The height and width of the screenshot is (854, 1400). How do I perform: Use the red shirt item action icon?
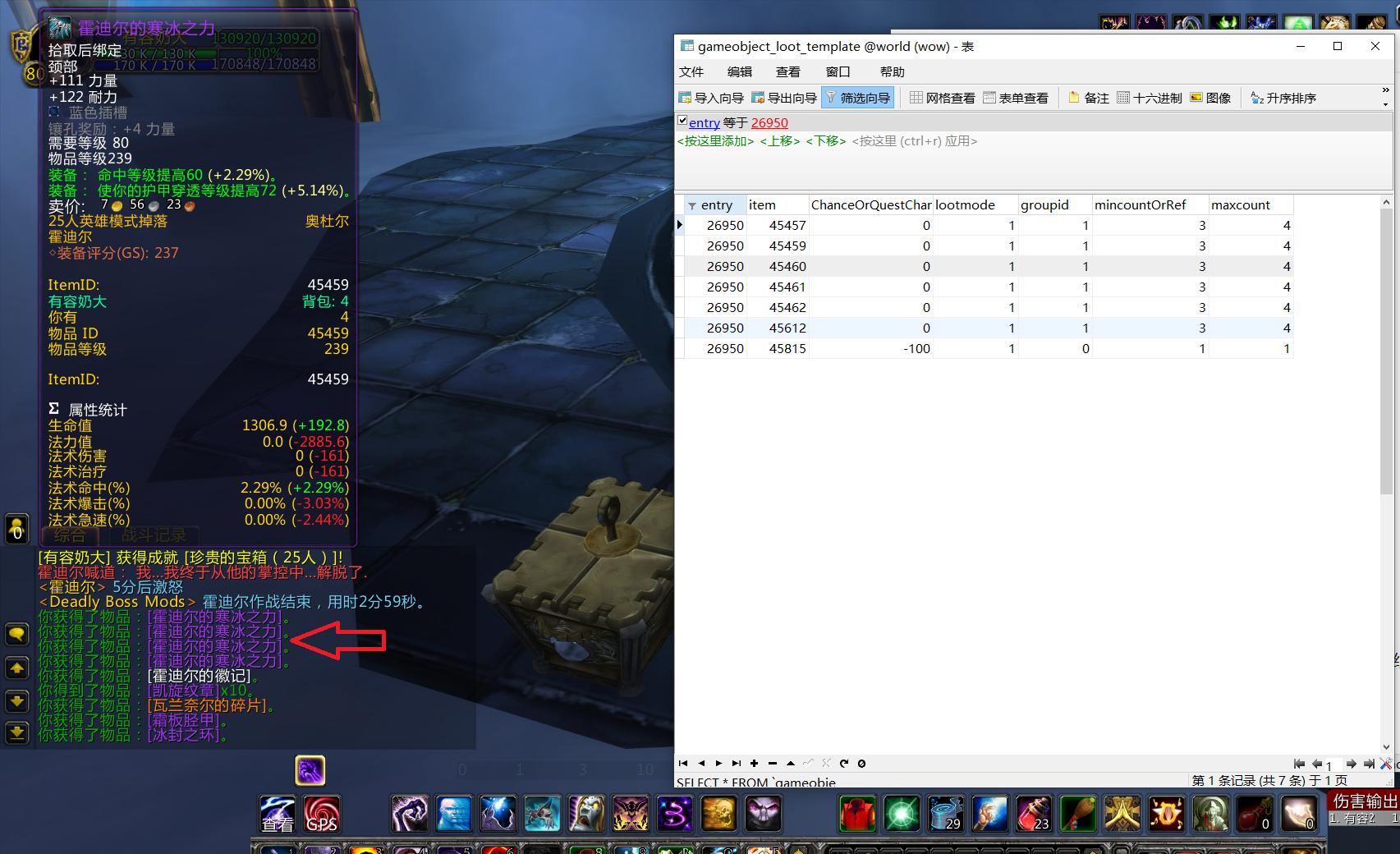(x=857, y=815)
